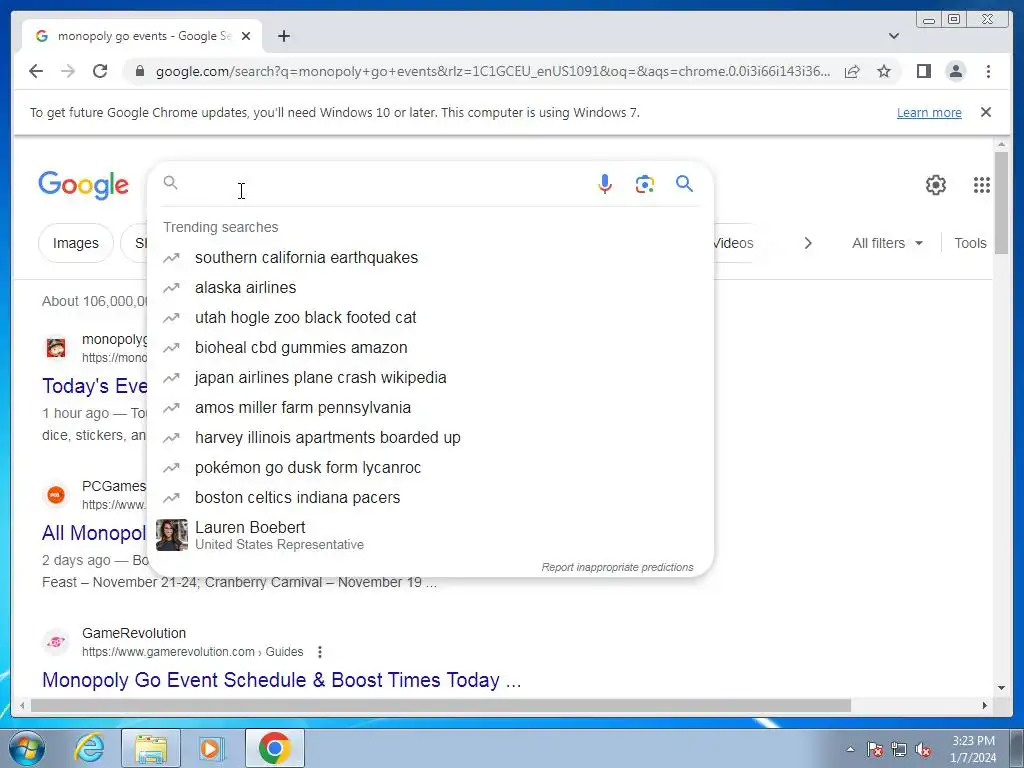
Task: Click the GameRevolution site favicon
Action: click(56, 642)
